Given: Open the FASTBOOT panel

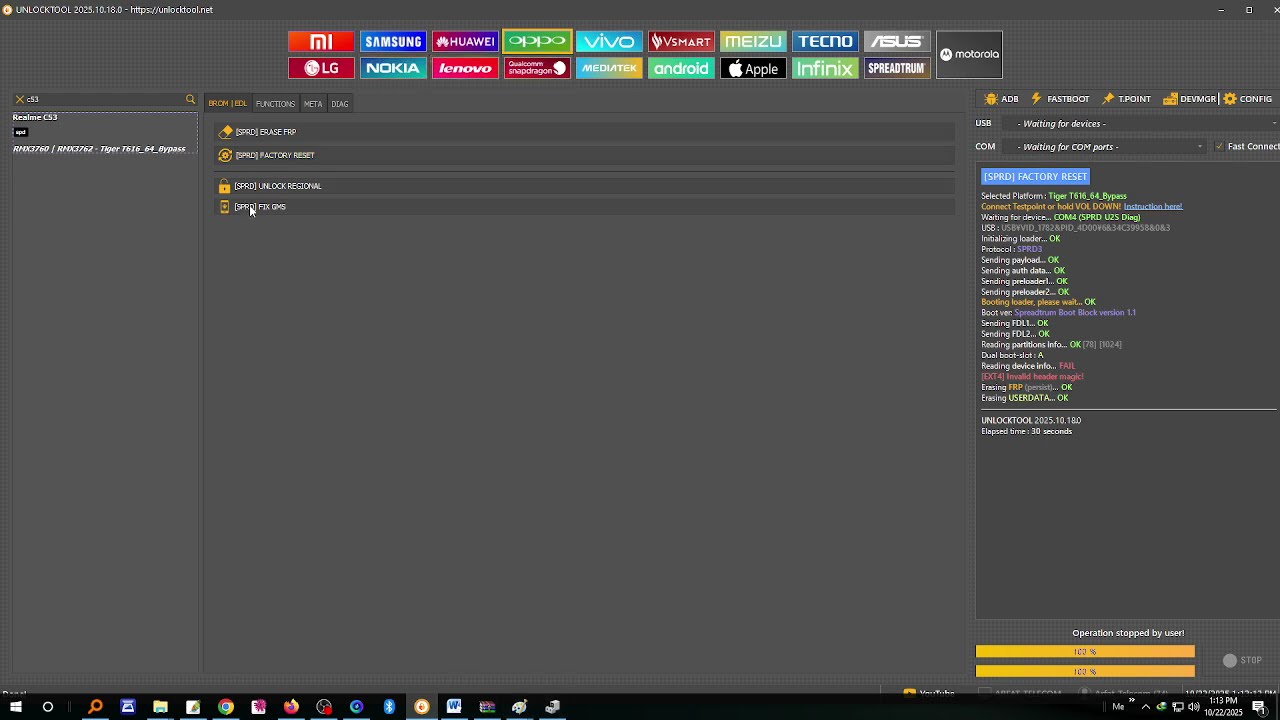Looking at the screenshot, I should 1060,99.
